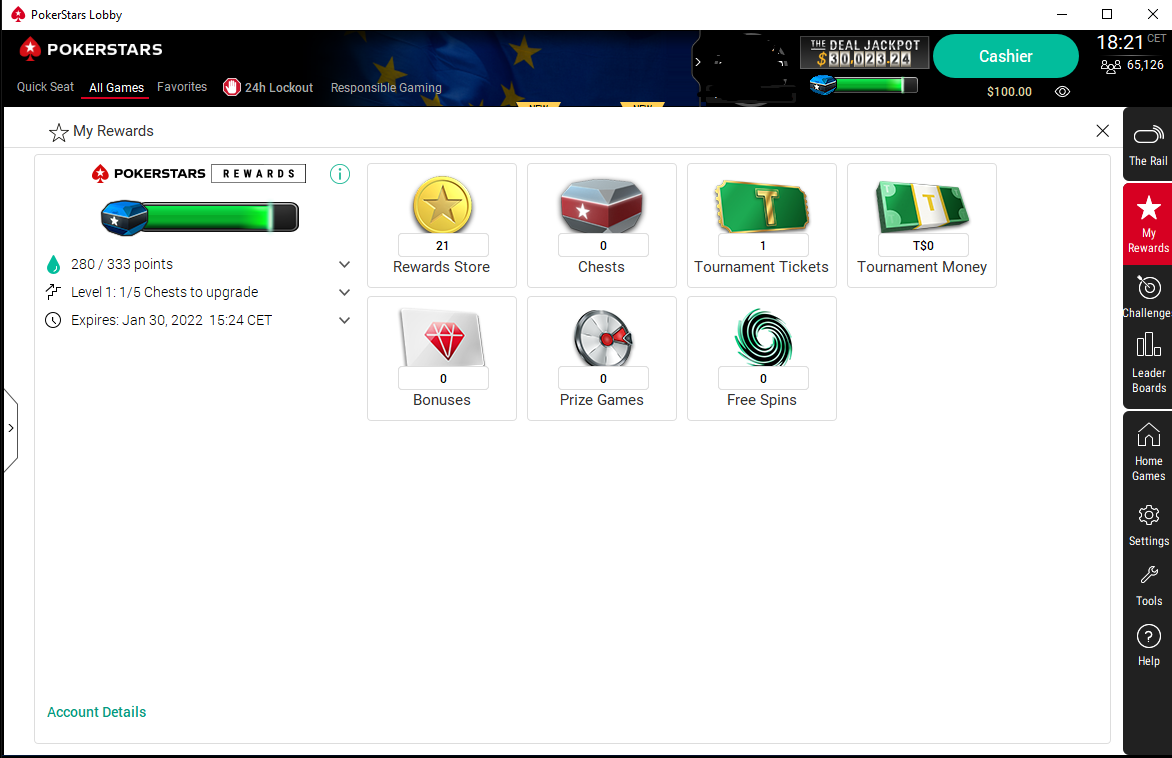Switch to All Games tab
1172x758 pixels.
pos(117,87)
